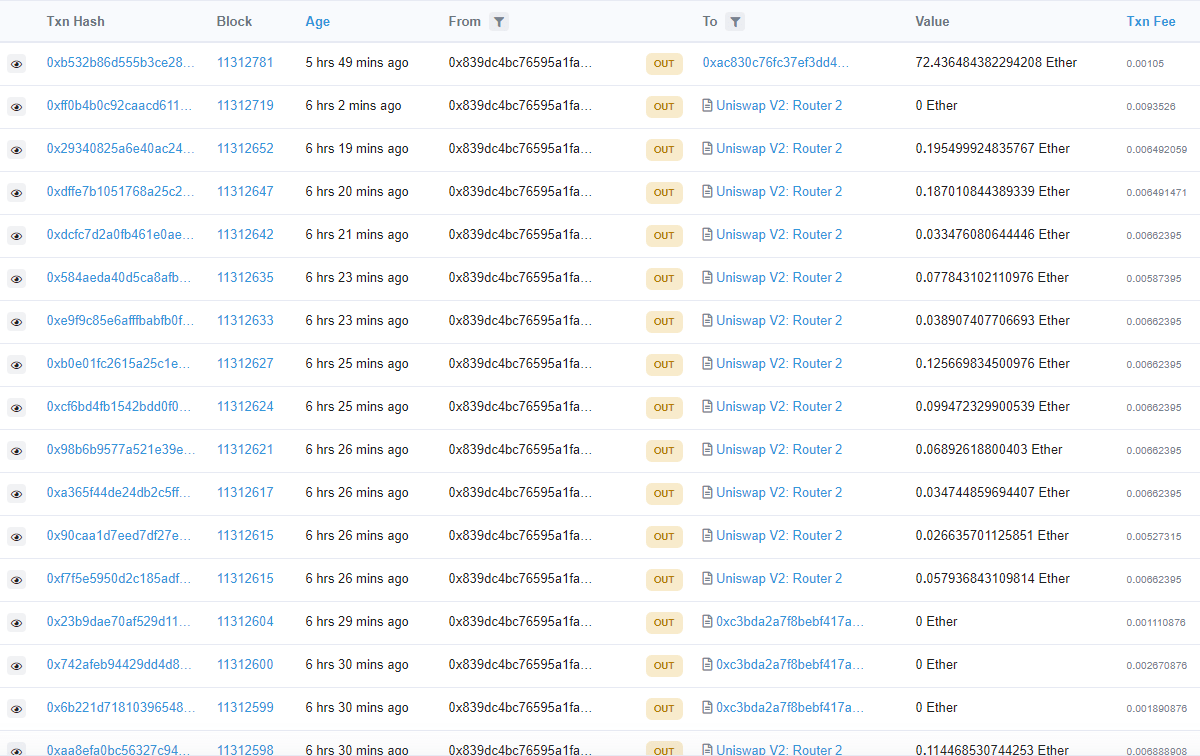Open Uniswap V2: Router 2 in block 11312624 row
The width and height of the screenshot is (1200, 756).
(x=779, y=406)
